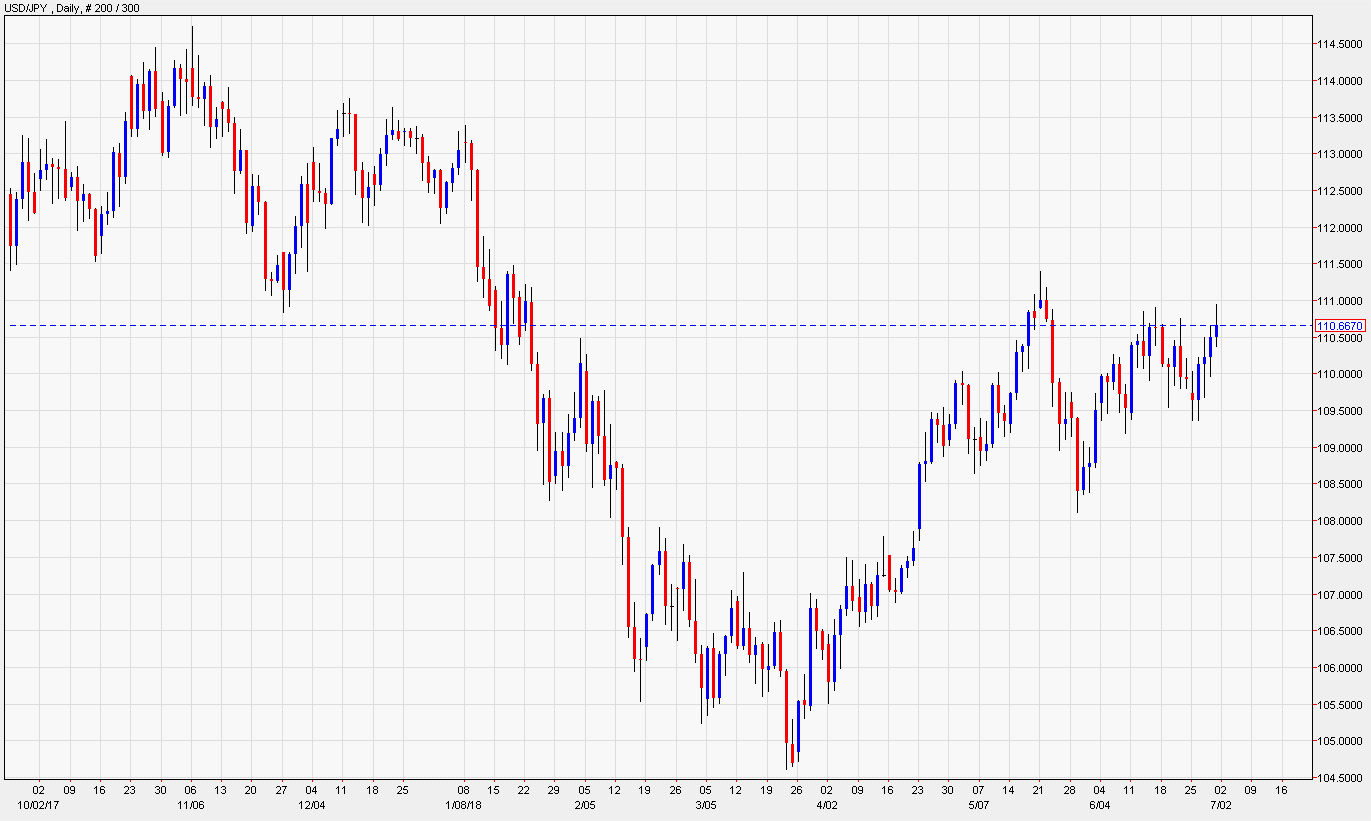Viewport: 1371px width, 821px height.
Task: Click the 108.0000 price axis label
Action: pos(1340,521)
